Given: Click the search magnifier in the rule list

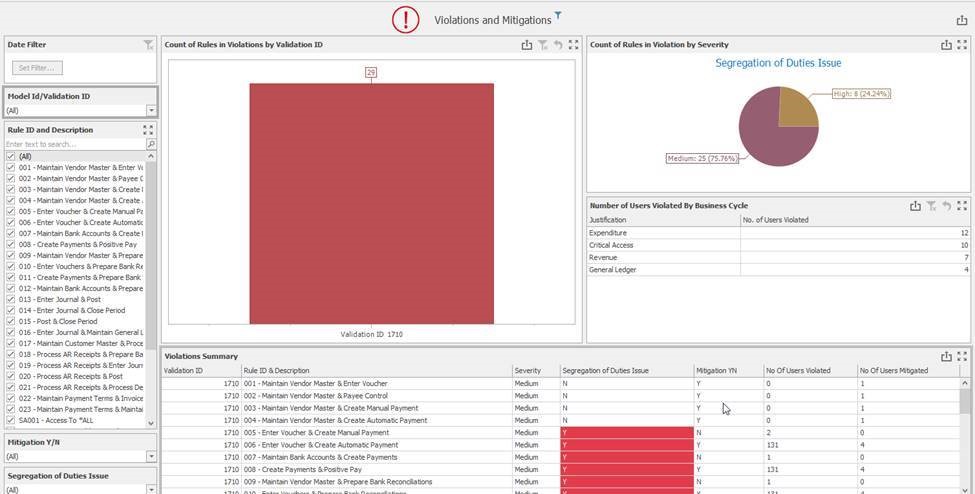Looking at the screenshot, I should (x=151, y=145).
